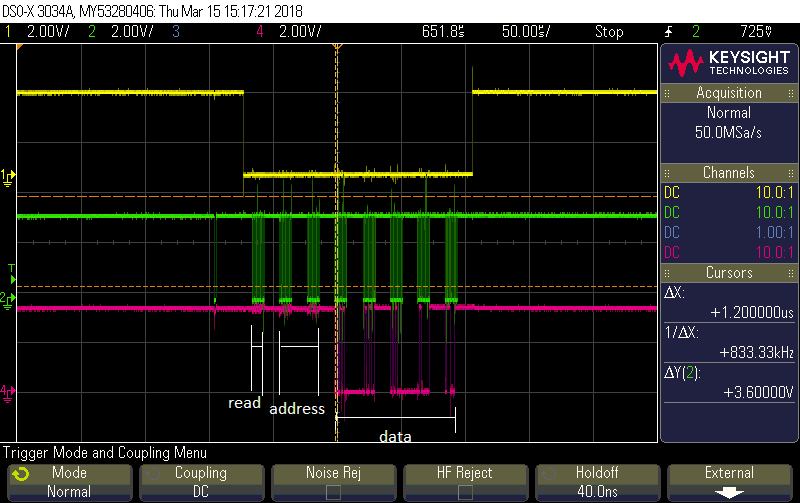Image resolution: width=800 pixels, height=503 pixels.
Task: Click the channel 2 ground level marker
Action: point(8,301)
